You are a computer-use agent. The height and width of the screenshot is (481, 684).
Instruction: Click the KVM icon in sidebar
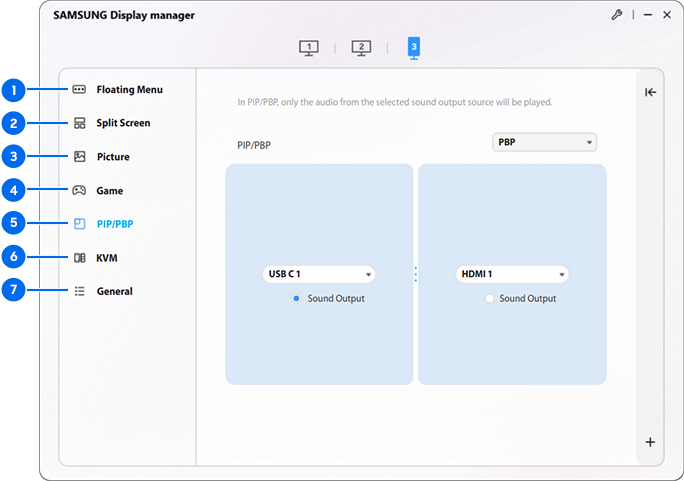tap(79, 258)
